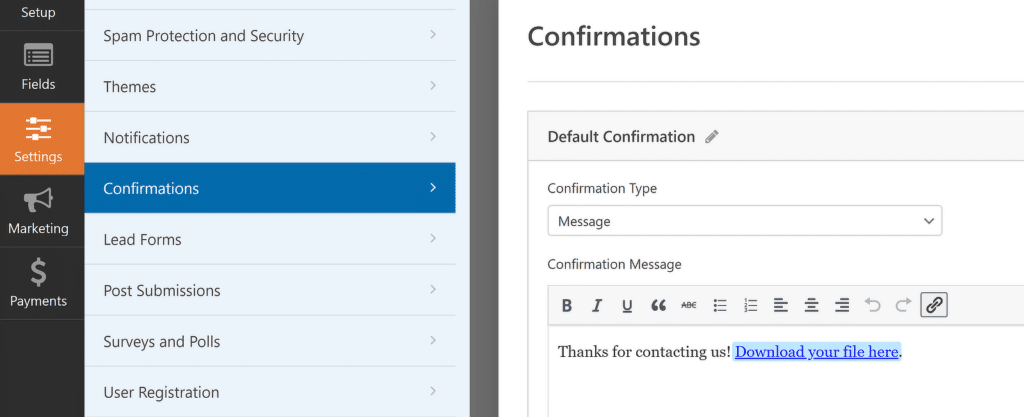Expand the Spam Protection and Security section
Image resolution: width=1024 pixels, height=417 pixels.
(270, 35)
